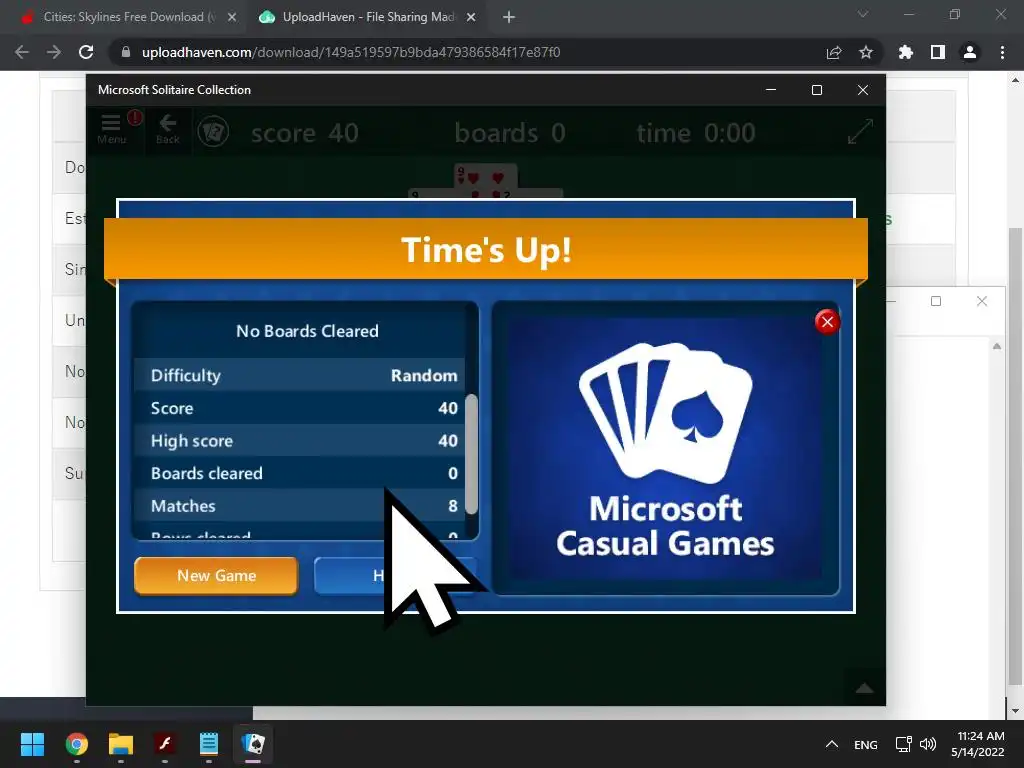Screen dimensions: 1024x768
Task: Click the High score row value 40
Action: pyautogui.click(x=447, y=441)
